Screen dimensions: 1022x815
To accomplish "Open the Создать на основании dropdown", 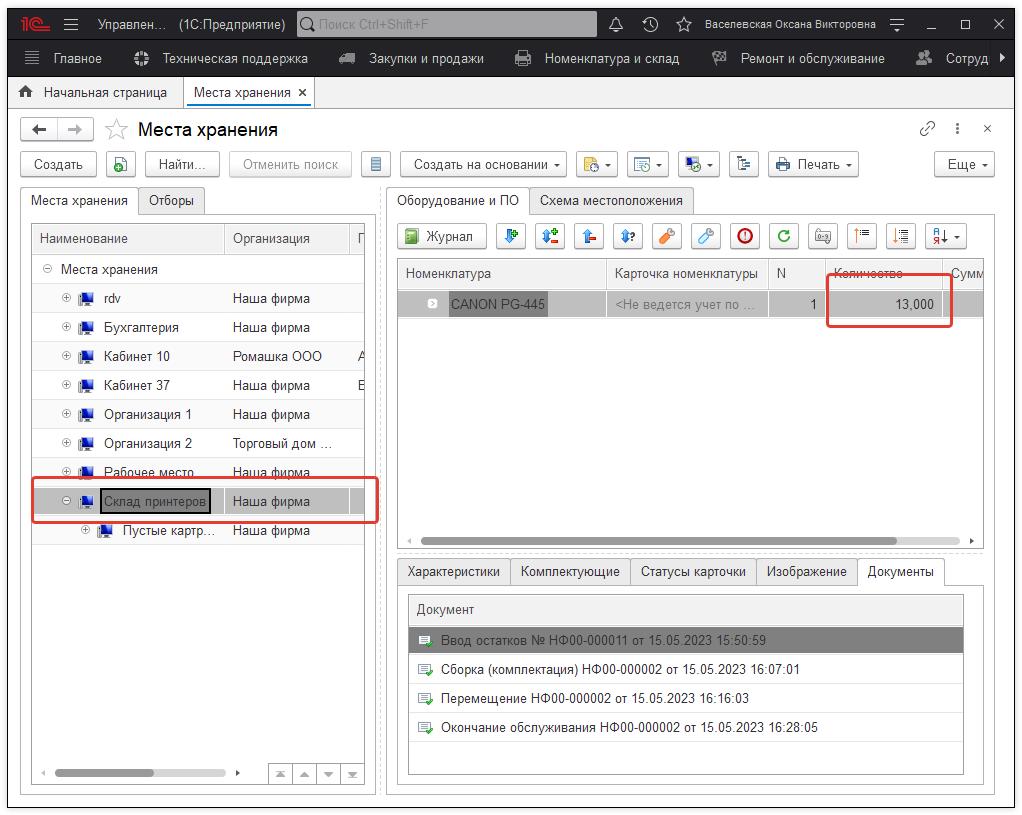I will (x=483, y=165).
